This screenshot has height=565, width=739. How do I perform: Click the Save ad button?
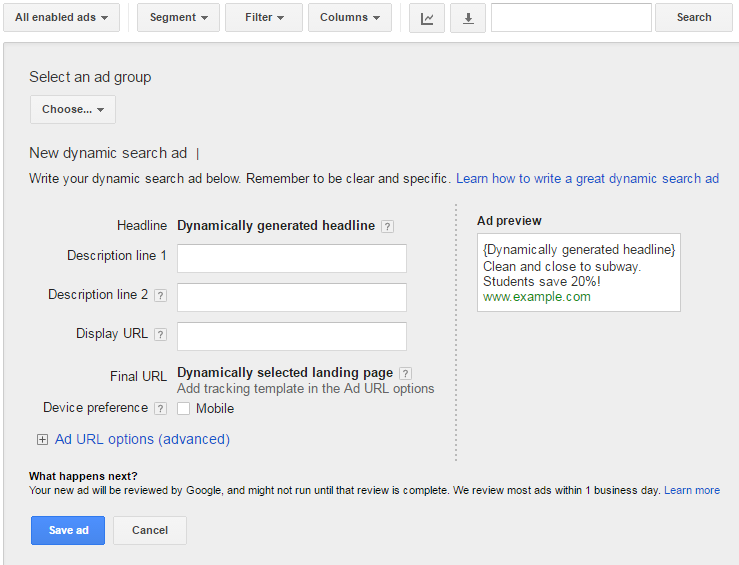coord(68,530)
